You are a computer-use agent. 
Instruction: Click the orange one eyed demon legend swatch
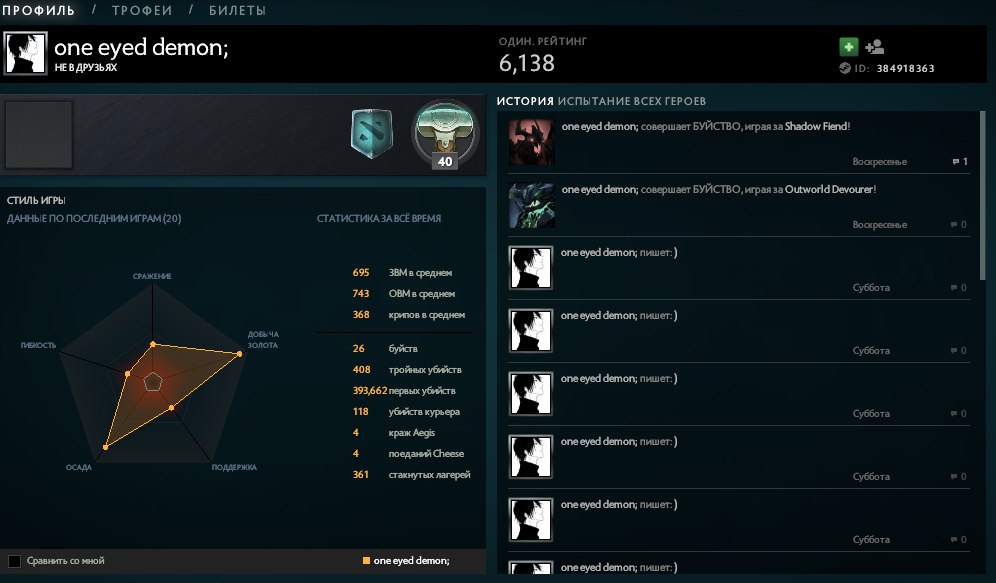pos(366,561)
